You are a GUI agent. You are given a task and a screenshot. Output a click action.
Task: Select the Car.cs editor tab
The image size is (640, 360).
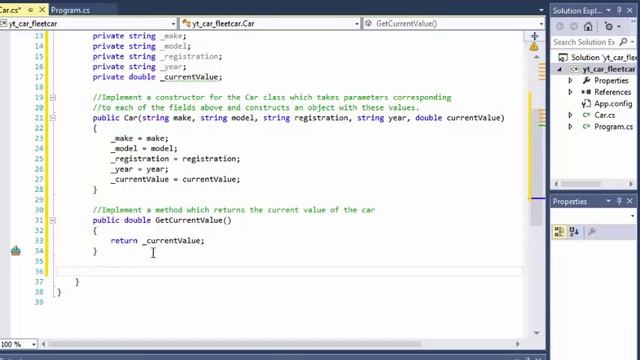[x=10, y=9]
